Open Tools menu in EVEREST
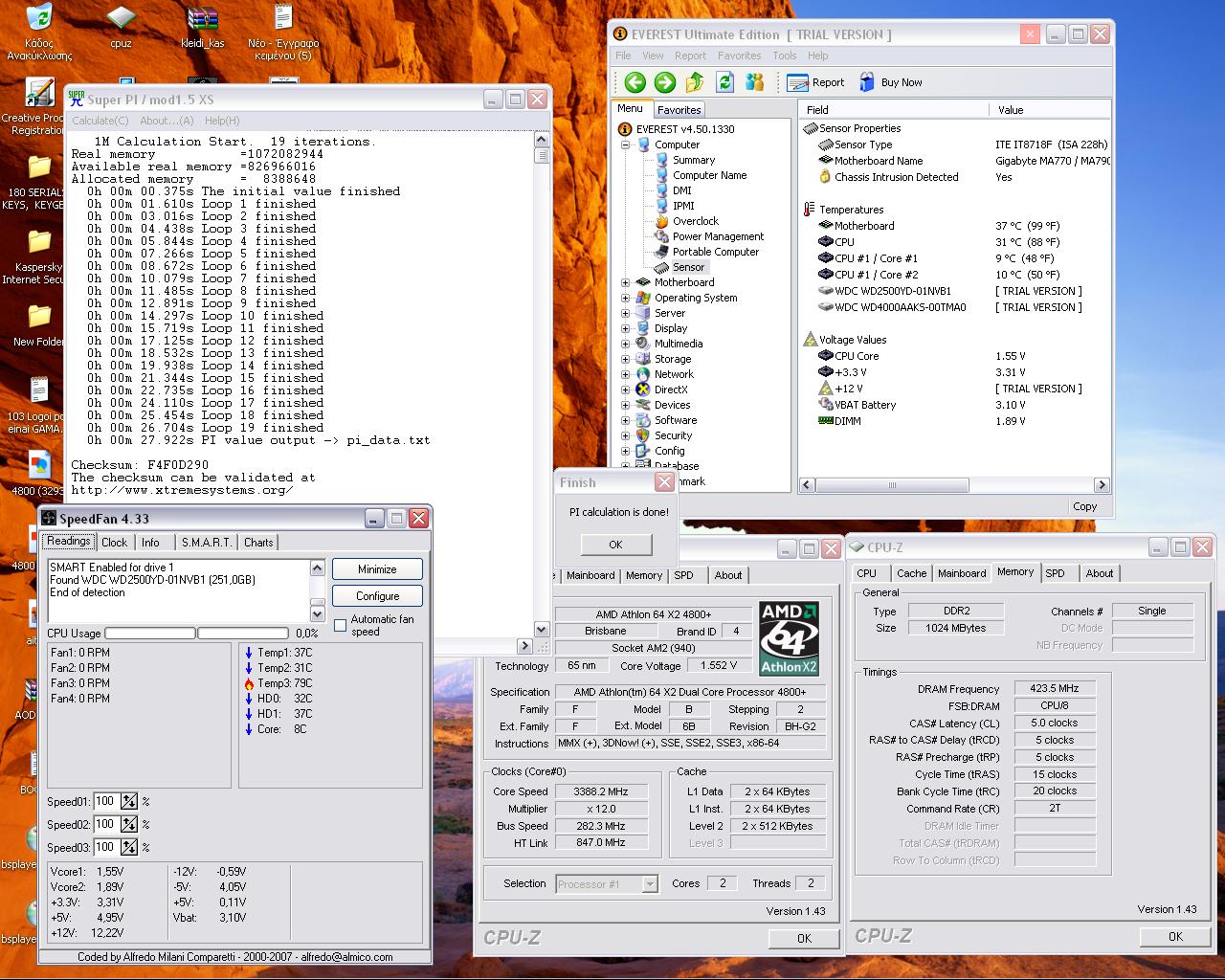Screen dimensions: 1225x980 click(x=785, y=56)
